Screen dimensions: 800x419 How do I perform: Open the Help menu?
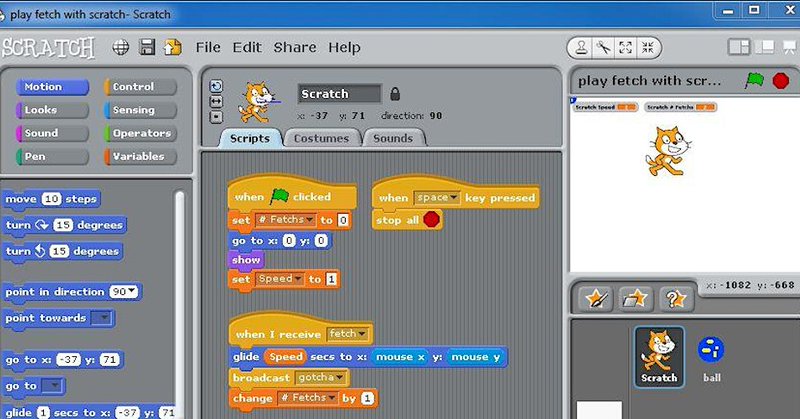click(344, 47)
